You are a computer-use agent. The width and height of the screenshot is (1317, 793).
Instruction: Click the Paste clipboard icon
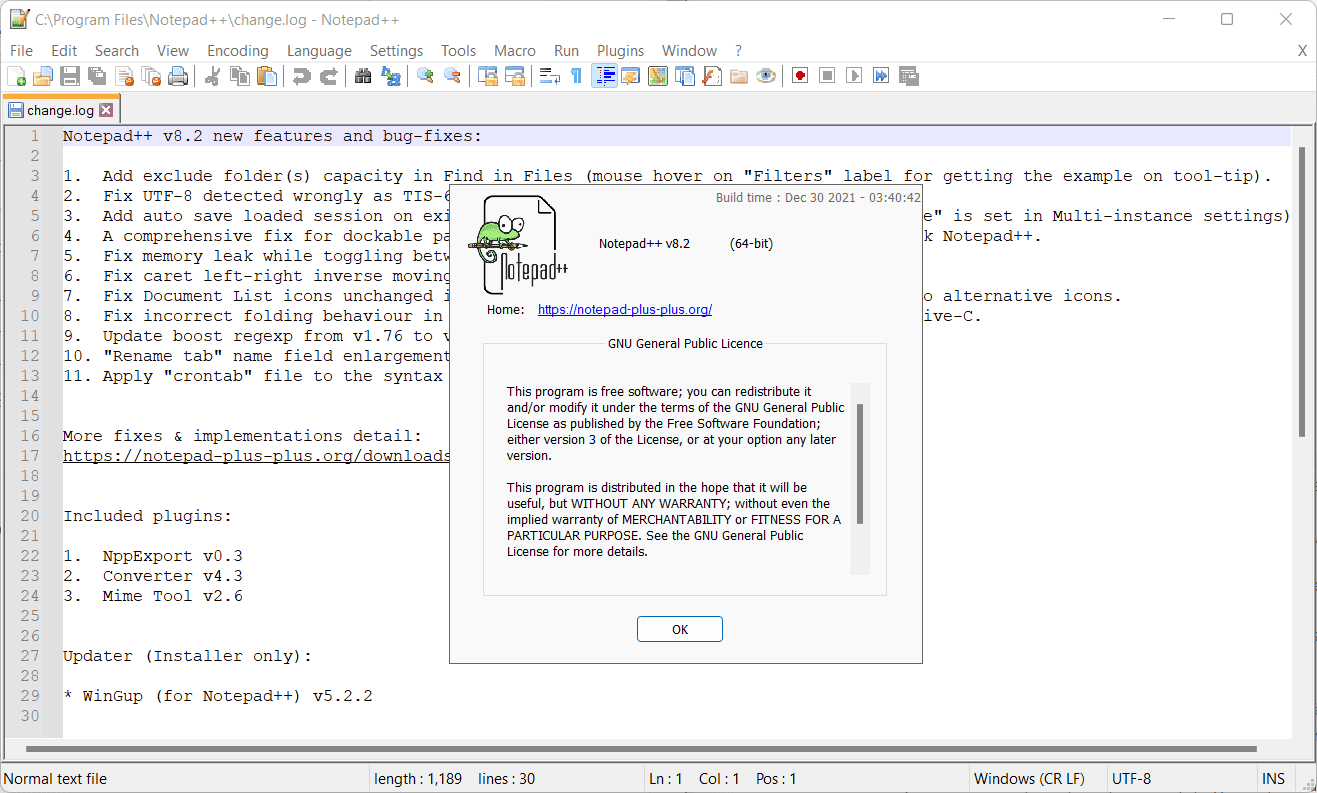[267, 76]
